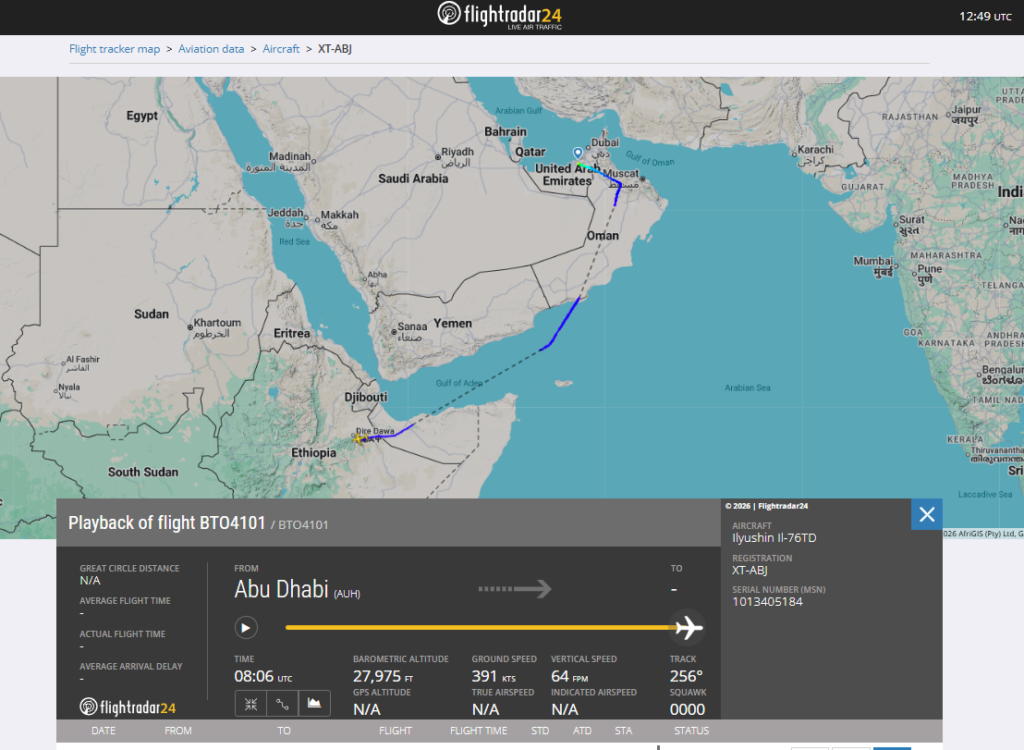
Task: Open the Flight tracker map breadcrumb link
Action: click(x=114, y=49)
